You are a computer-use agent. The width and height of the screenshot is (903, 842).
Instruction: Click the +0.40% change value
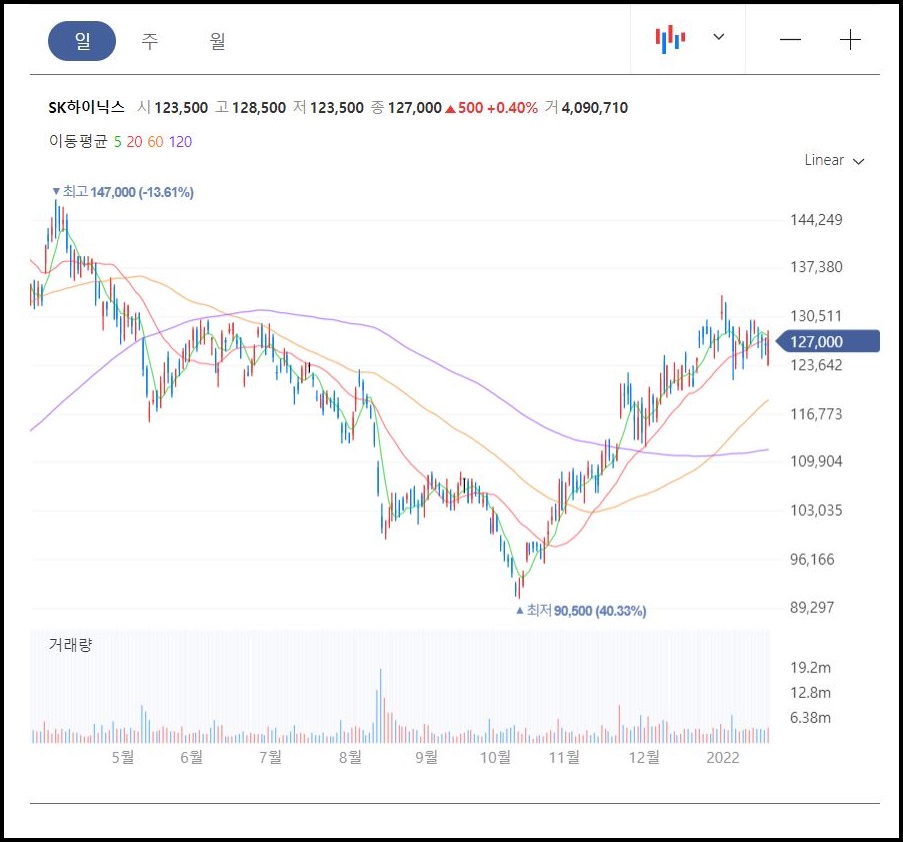point(512,108)
